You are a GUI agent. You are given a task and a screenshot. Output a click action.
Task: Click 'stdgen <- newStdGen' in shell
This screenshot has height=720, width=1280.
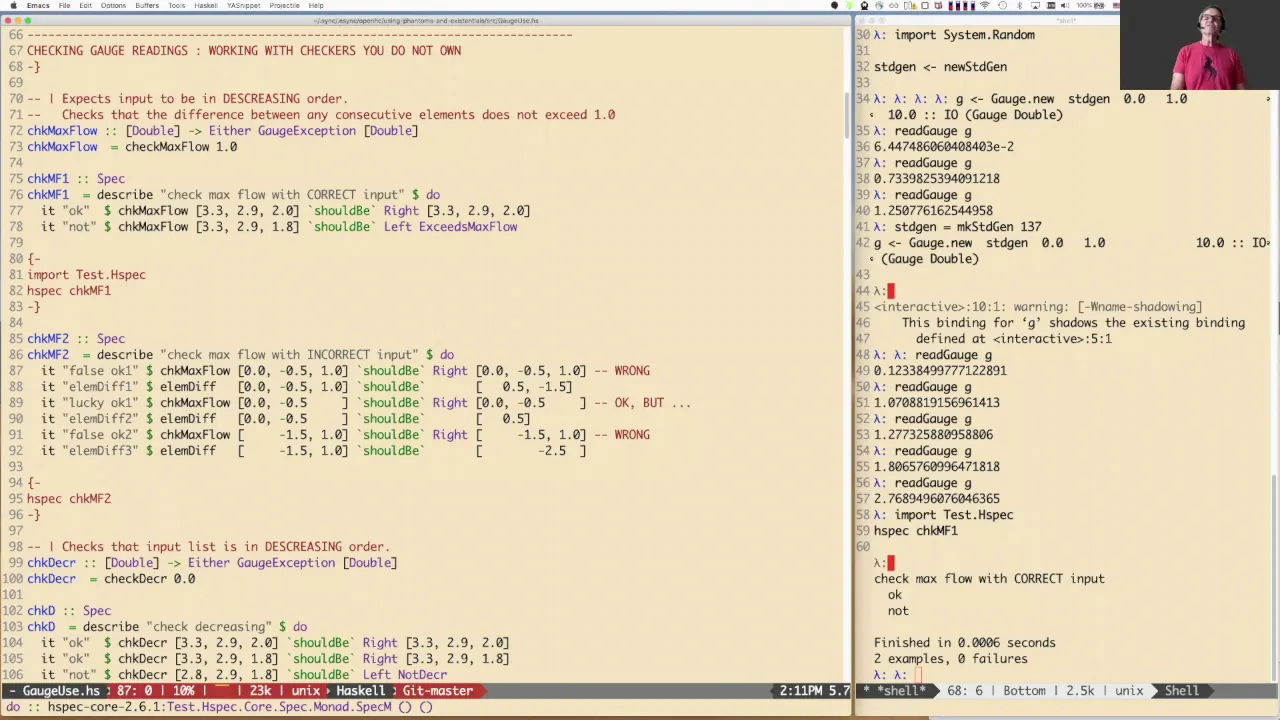click(x=940, y=67)
